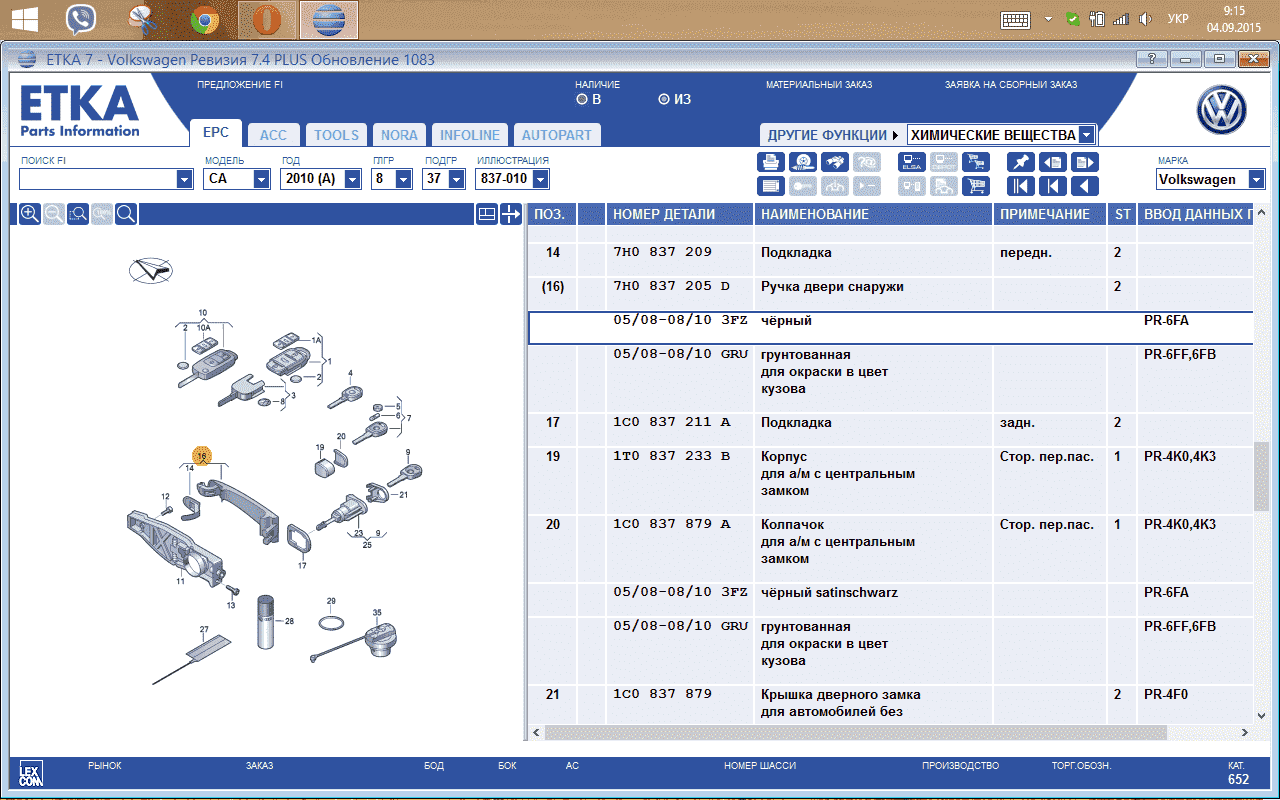Screen dimensions: 1280x800
Task: Select the 'ИЗ' availability radio button
Action: pyautogui.click(x=663, y=100)
